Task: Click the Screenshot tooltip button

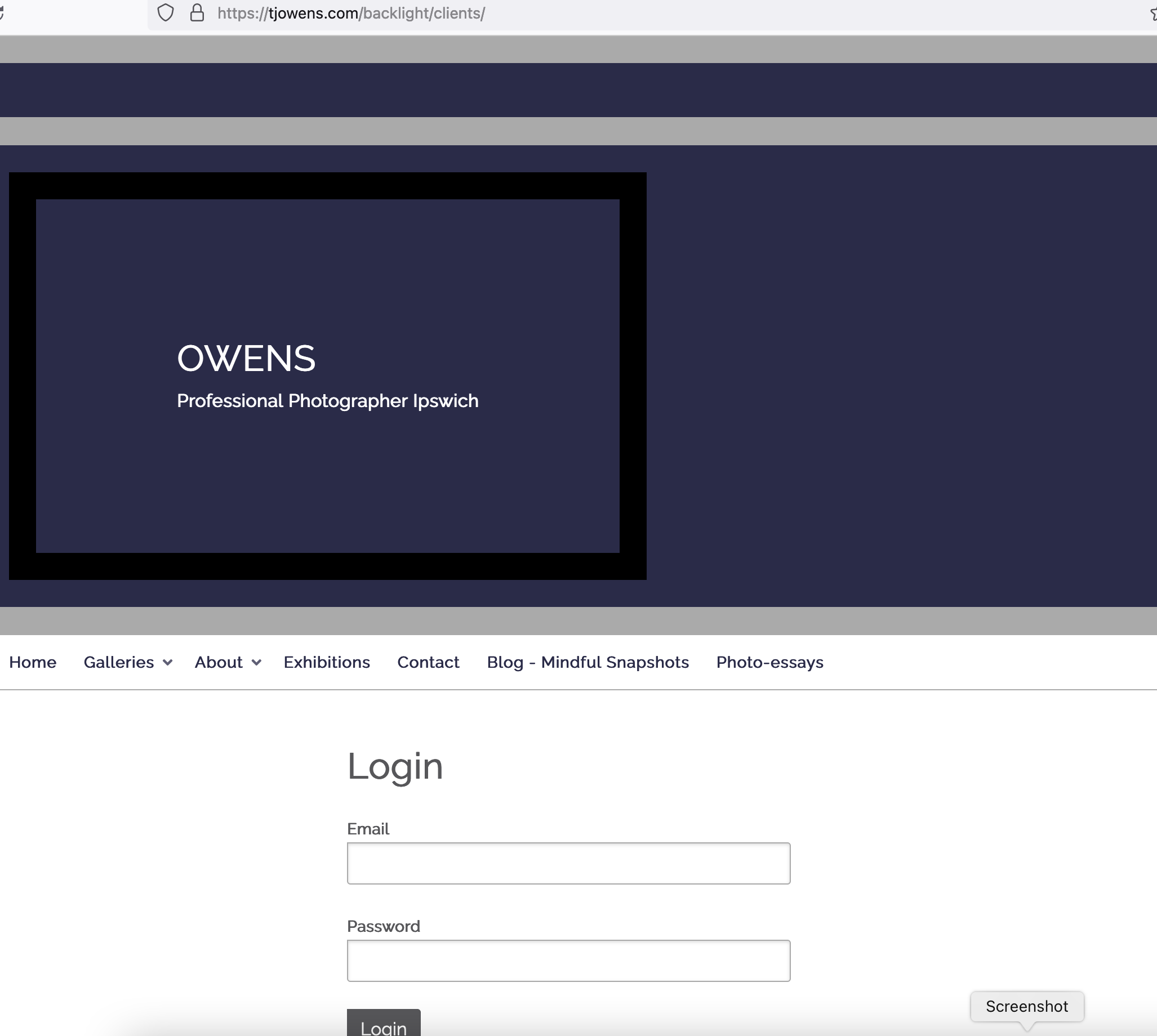Action: coord(1027,1006)
